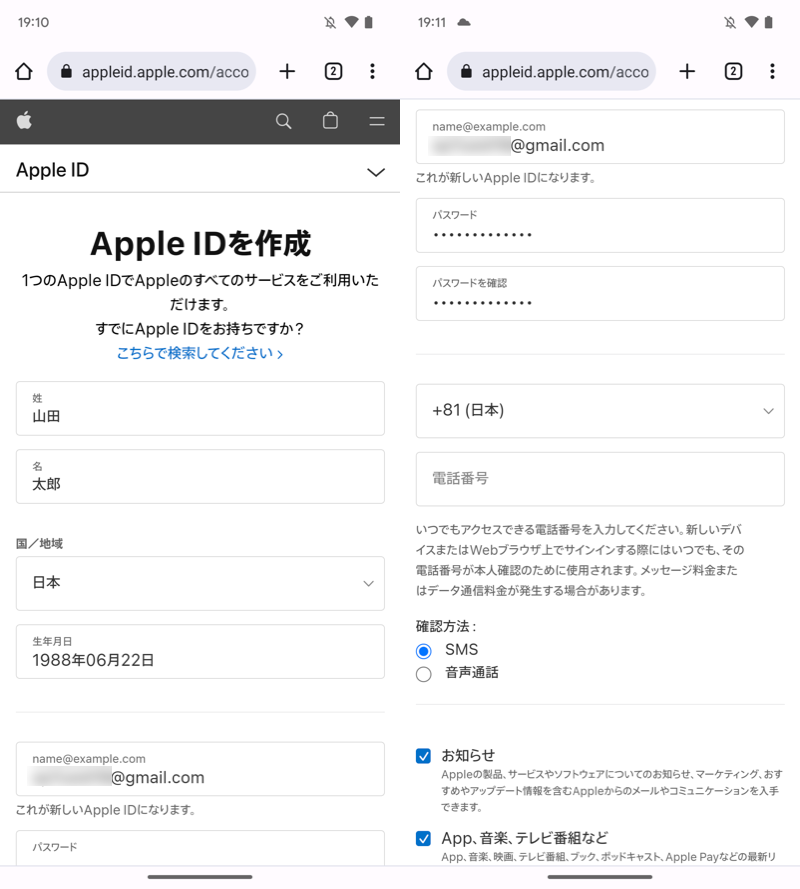Click the Apple logo in the navigation bar
The width and height of the screenshot is (800, 889).
point(24,121)
